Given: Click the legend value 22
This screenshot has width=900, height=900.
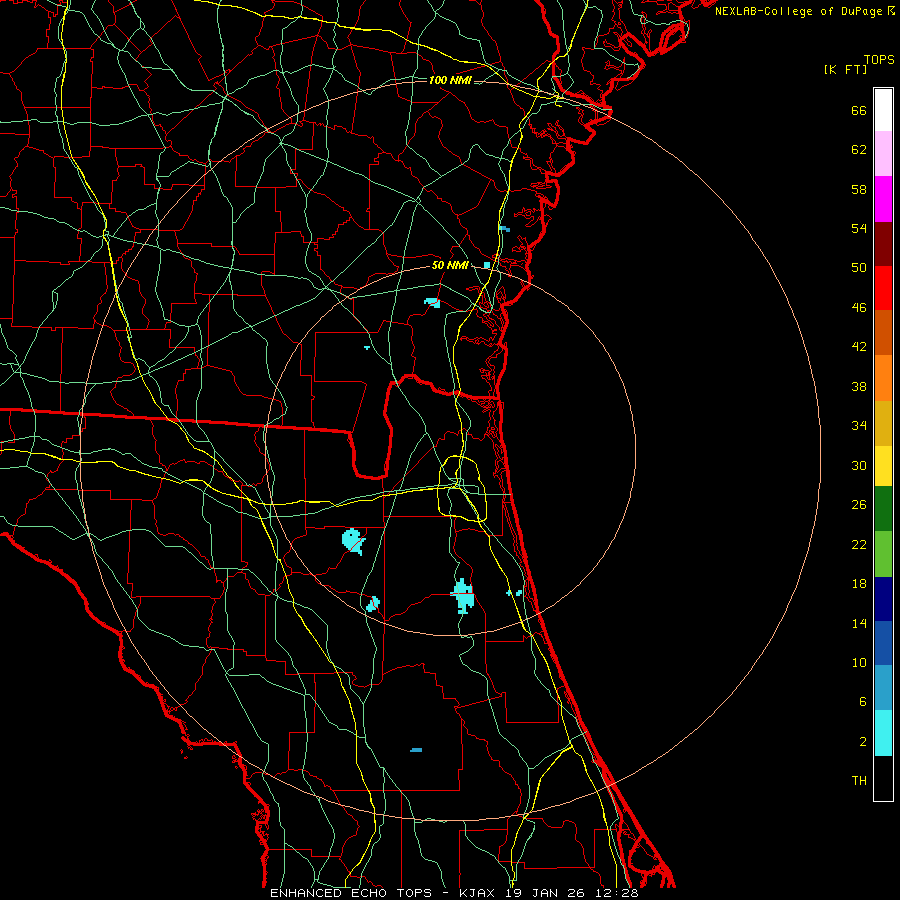Looking at the screenshot, I should click(859, 544).
